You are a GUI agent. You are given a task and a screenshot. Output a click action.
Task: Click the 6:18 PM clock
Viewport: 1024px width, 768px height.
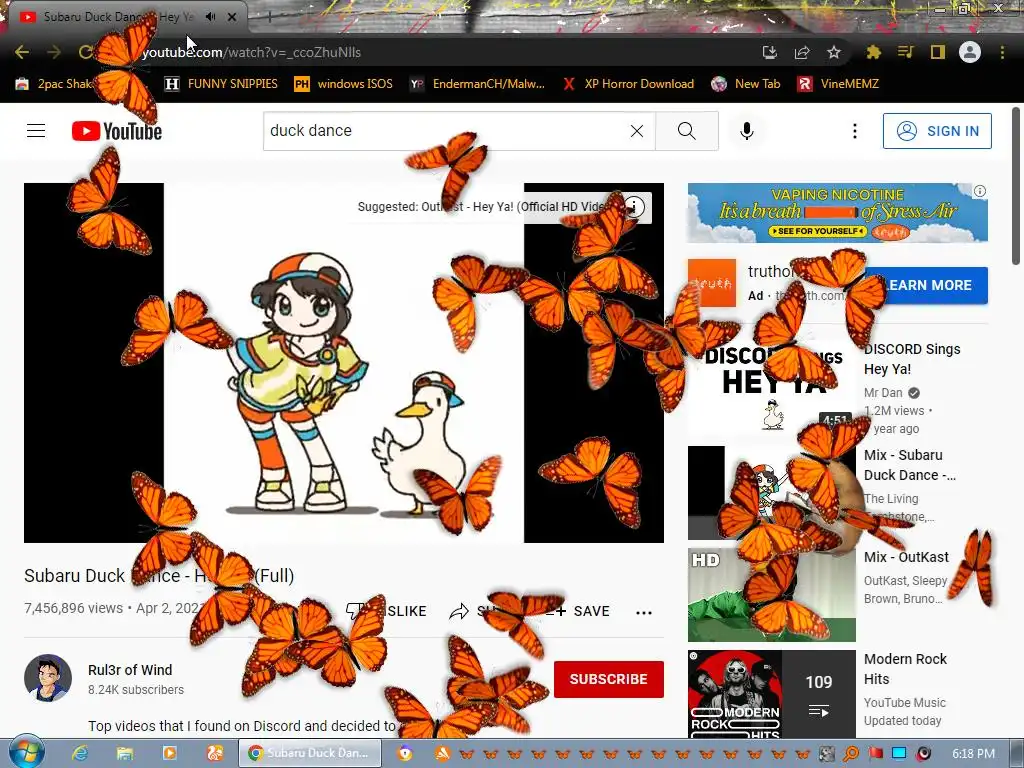coord(973,754)
